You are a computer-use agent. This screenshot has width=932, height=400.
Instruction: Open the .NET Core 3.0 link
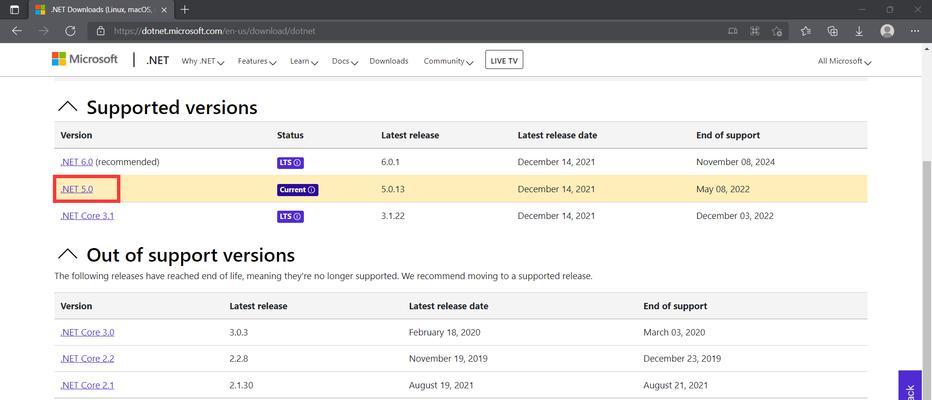tap(87, 332)
